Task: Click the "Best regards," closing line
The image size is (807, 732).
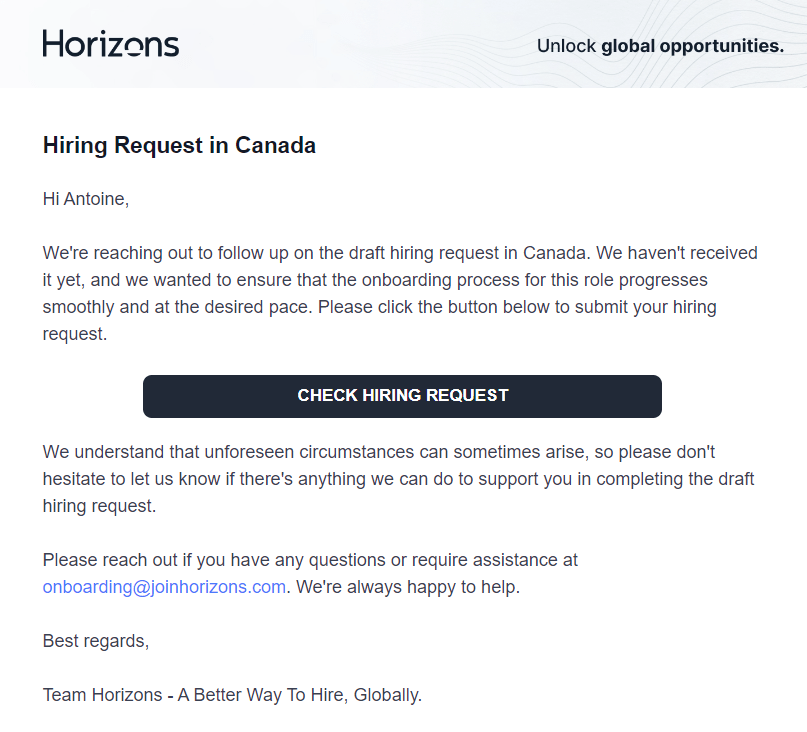Action: [96, 641]
